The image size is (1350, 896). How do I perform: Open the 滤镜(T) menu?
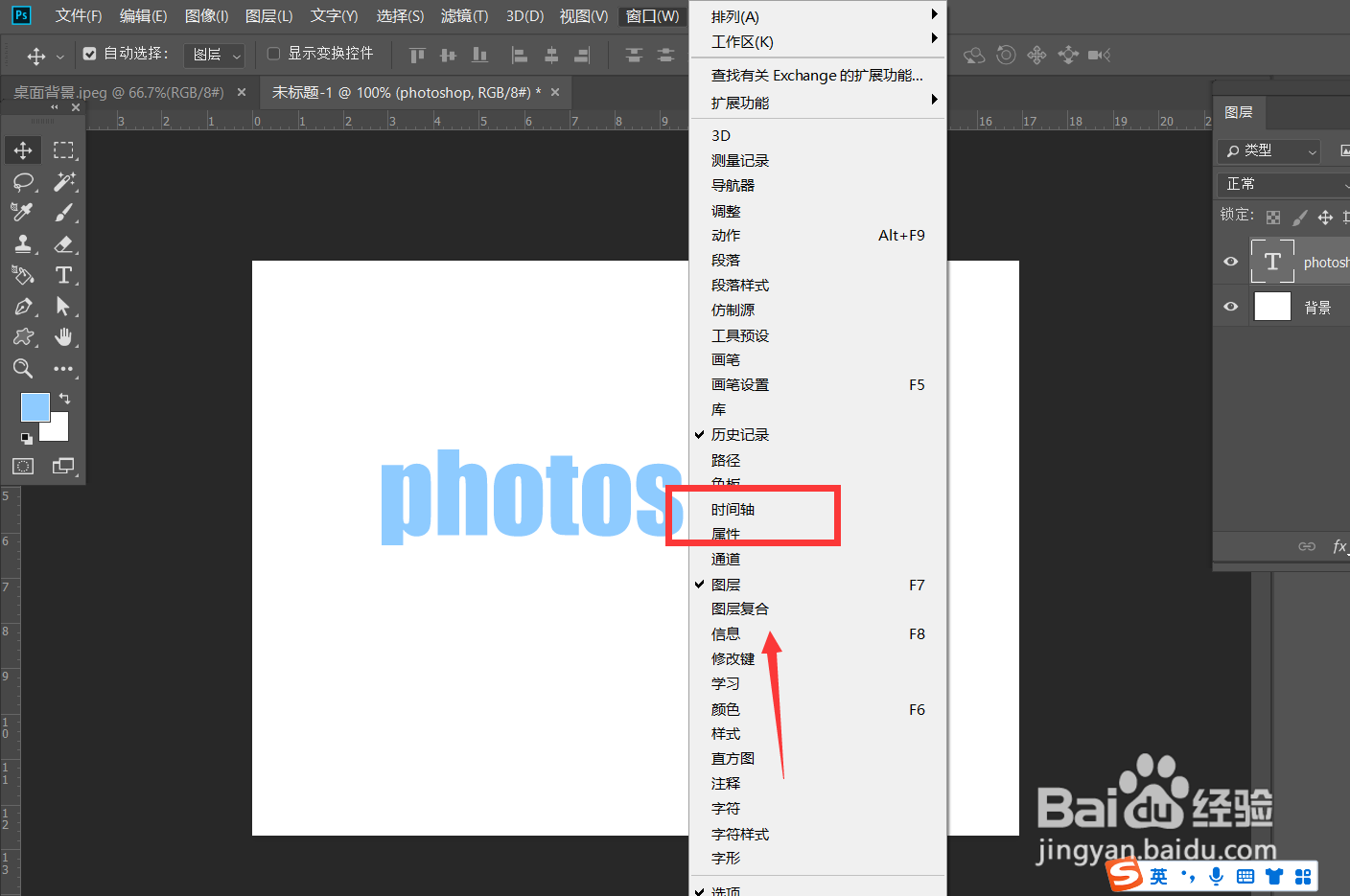pyautogui.click(x=464, y=16)
